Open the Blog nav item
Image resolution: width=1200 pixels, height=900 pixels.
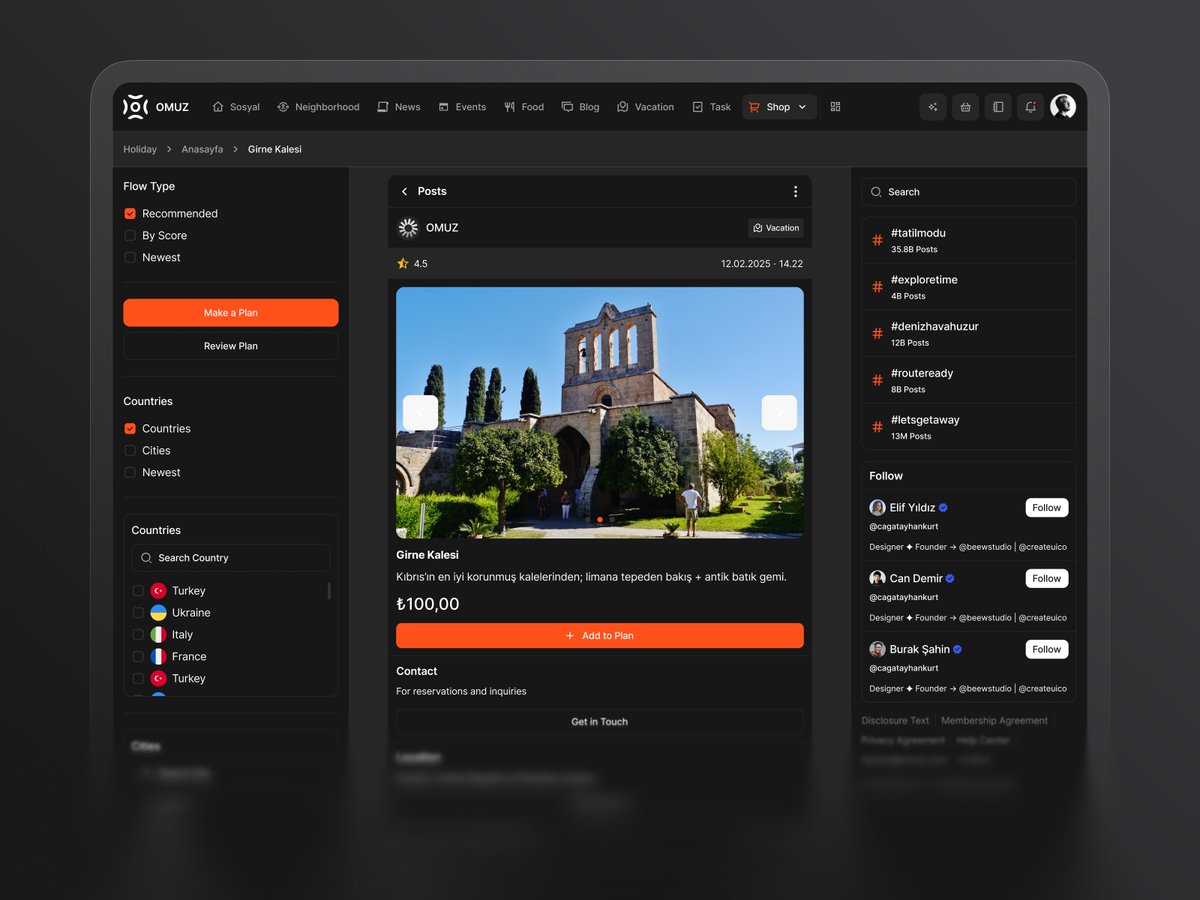(x=580, y=107)
